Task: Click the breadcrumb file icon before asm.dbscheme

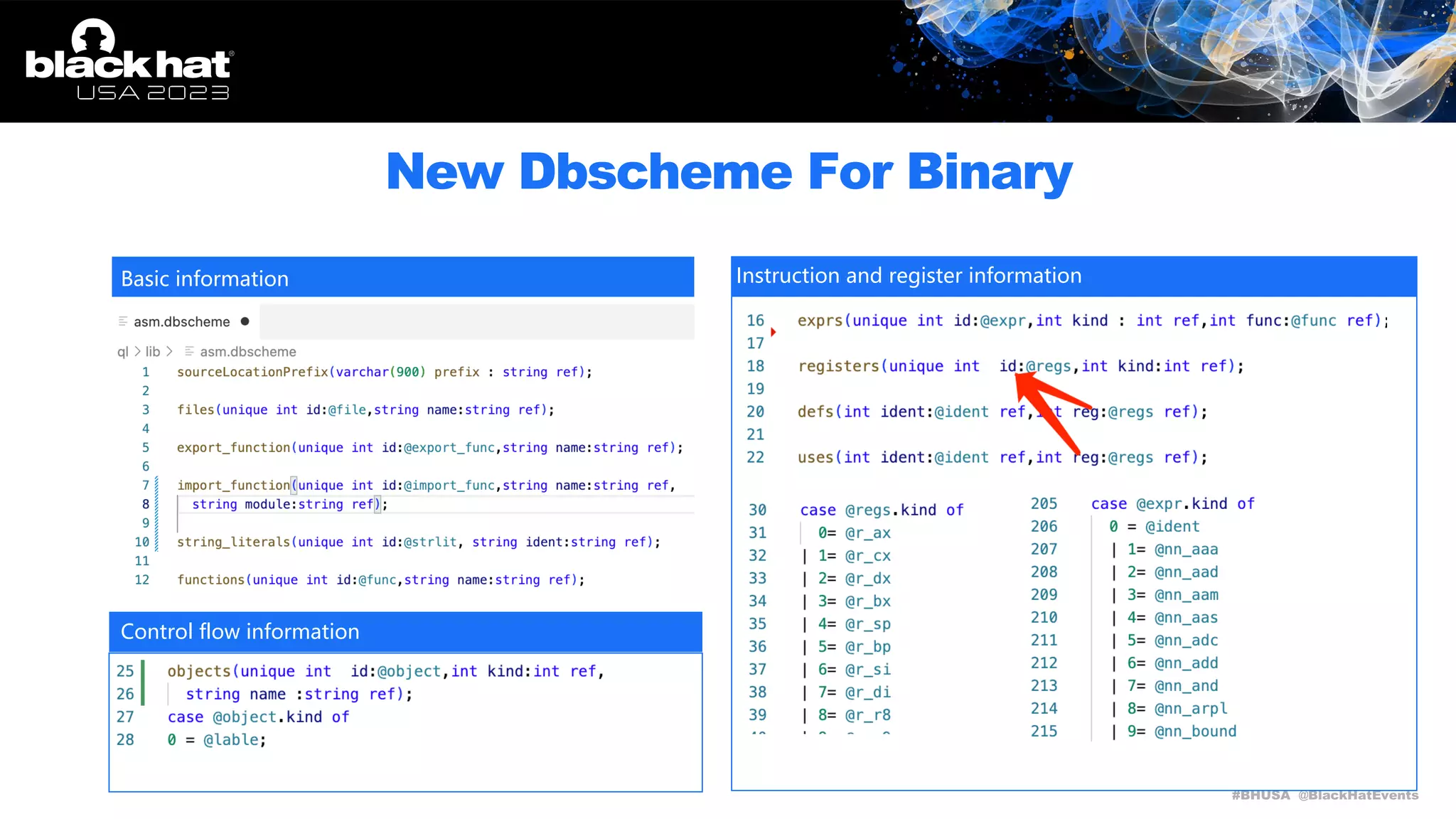Action: tap(189, 351)
